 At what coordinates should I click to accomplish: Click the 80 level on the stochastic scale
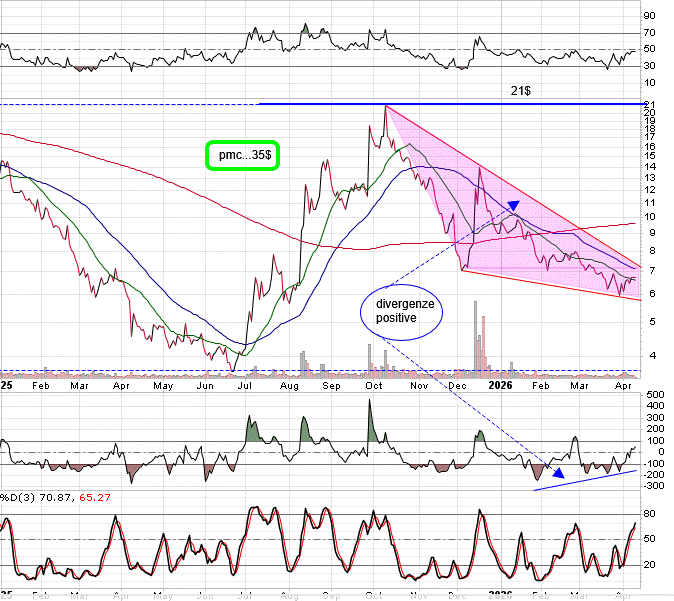(x=649, y=514)
